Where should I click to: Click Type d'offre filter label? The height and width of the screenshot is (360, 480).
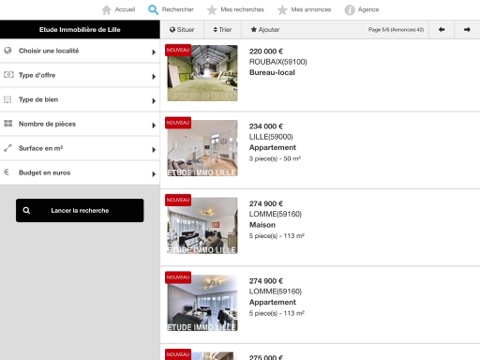tap(37, 75)
